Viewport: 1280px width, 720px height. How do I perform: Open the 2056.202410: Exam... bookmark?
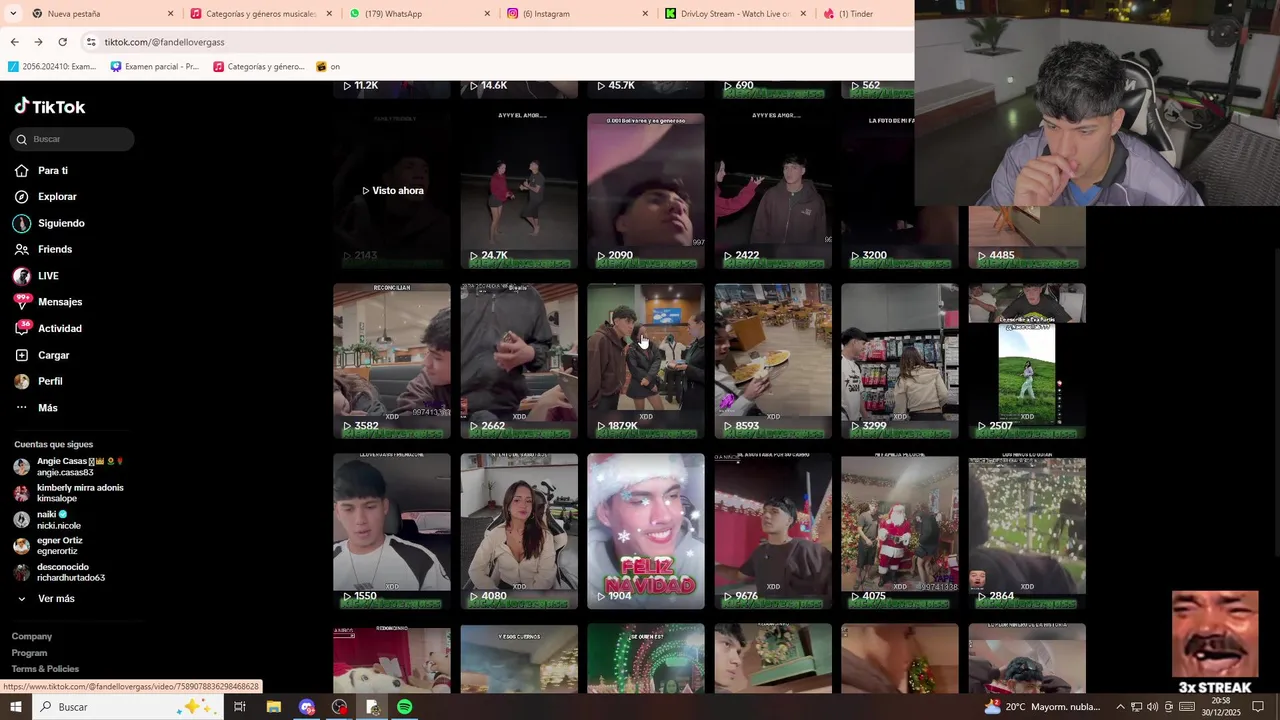(52, 67)
